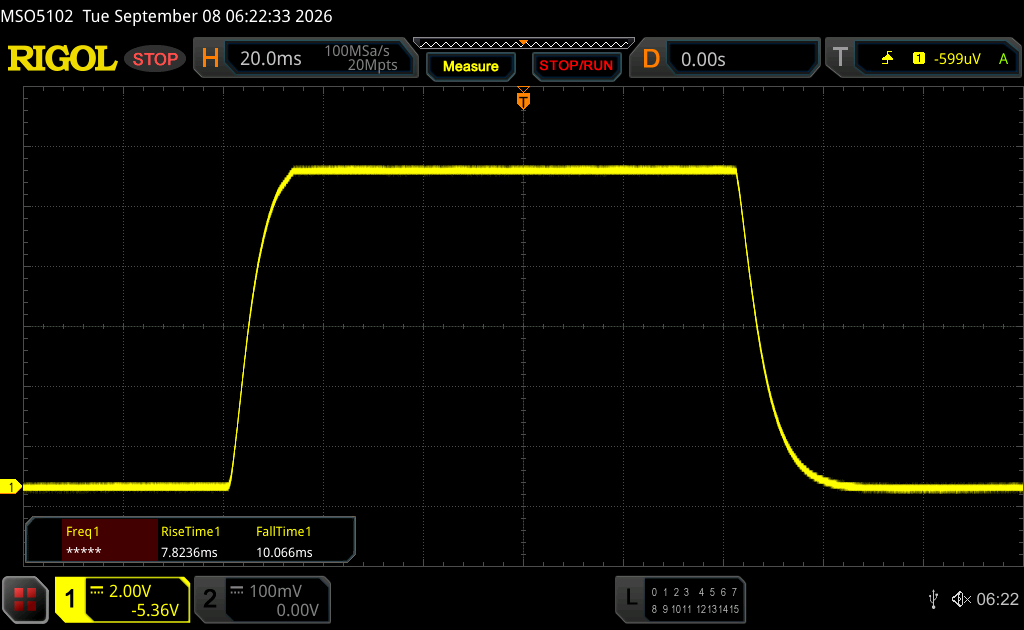This screenshot has height=630, width=1024.
Task: Click the orange trigger position marker
Action: click(x=523, y=99)
